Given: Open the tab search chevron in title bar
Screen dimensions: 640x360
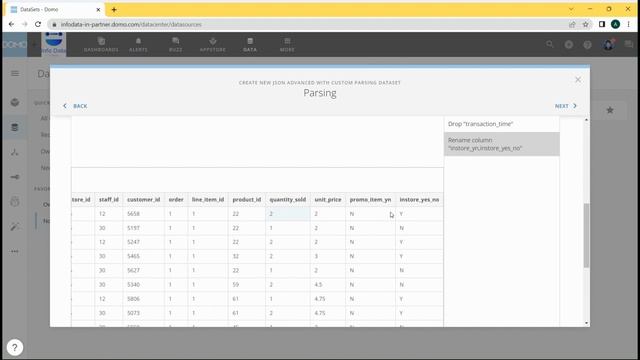Looking at the screenshot, I should pos(571,9).
